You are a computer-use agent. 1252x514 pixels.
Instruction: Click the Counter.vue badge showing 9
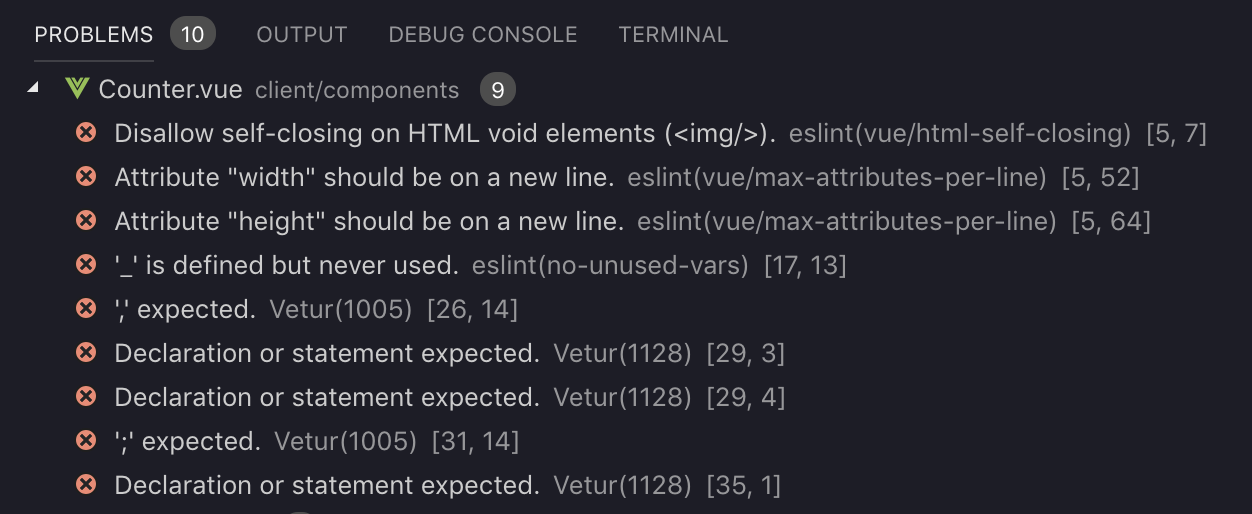click(x=498, y=90)
